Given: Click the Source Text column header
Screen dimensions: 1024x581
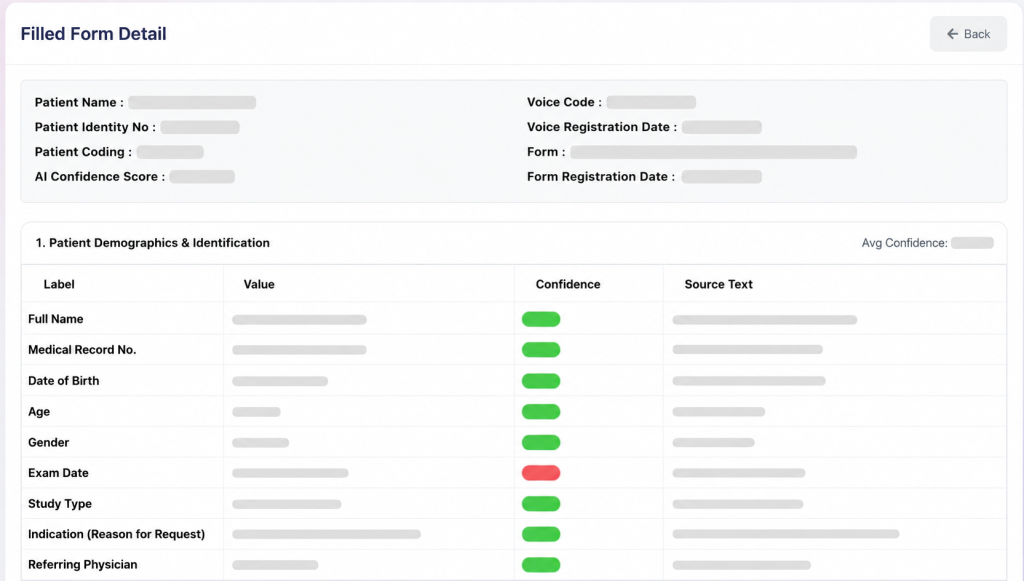Looking at the screenshot, I should tap(718, 284).
